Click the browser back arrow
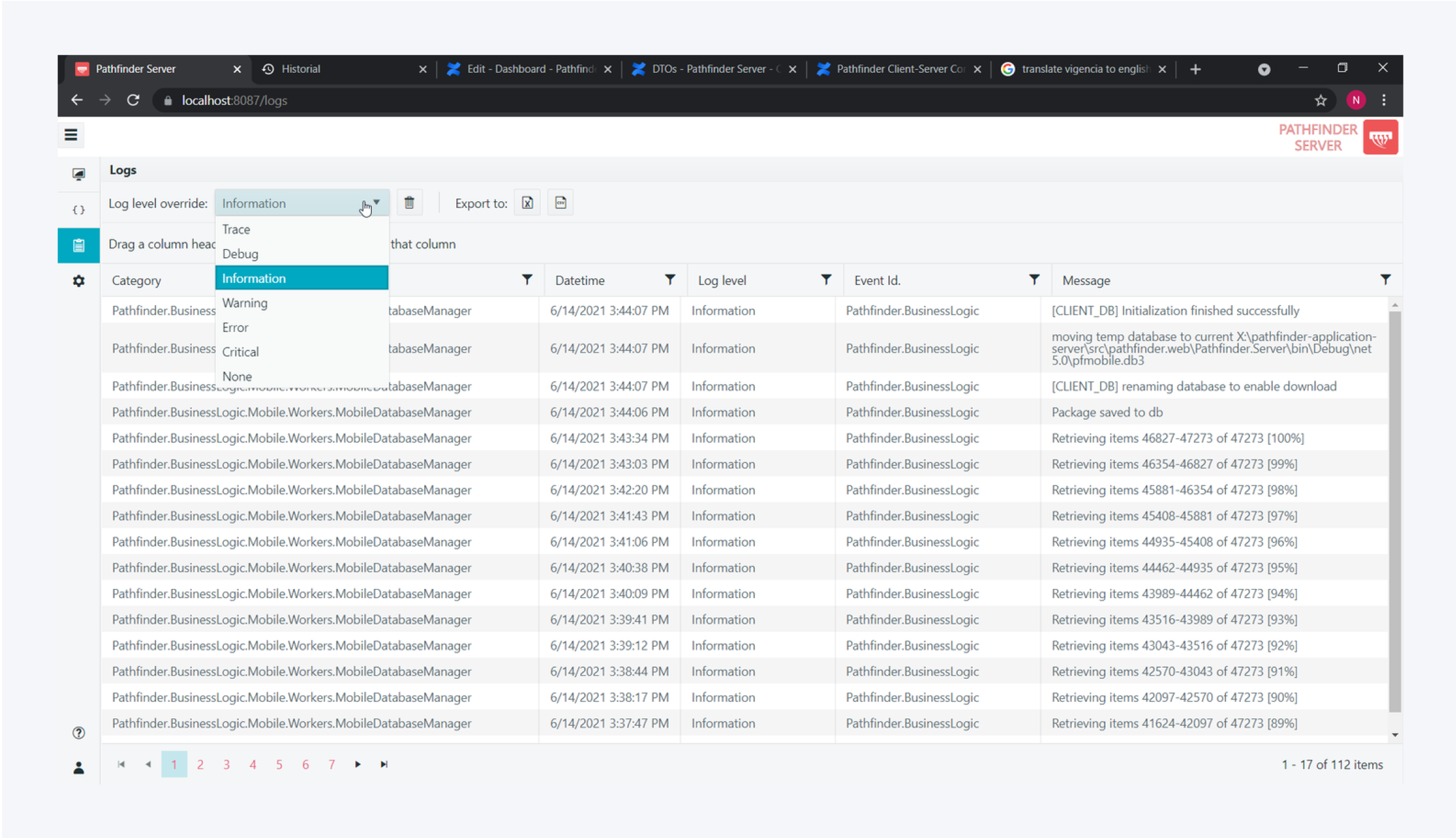This screenshot has width=1456, height=838. (x=77, y=100)
